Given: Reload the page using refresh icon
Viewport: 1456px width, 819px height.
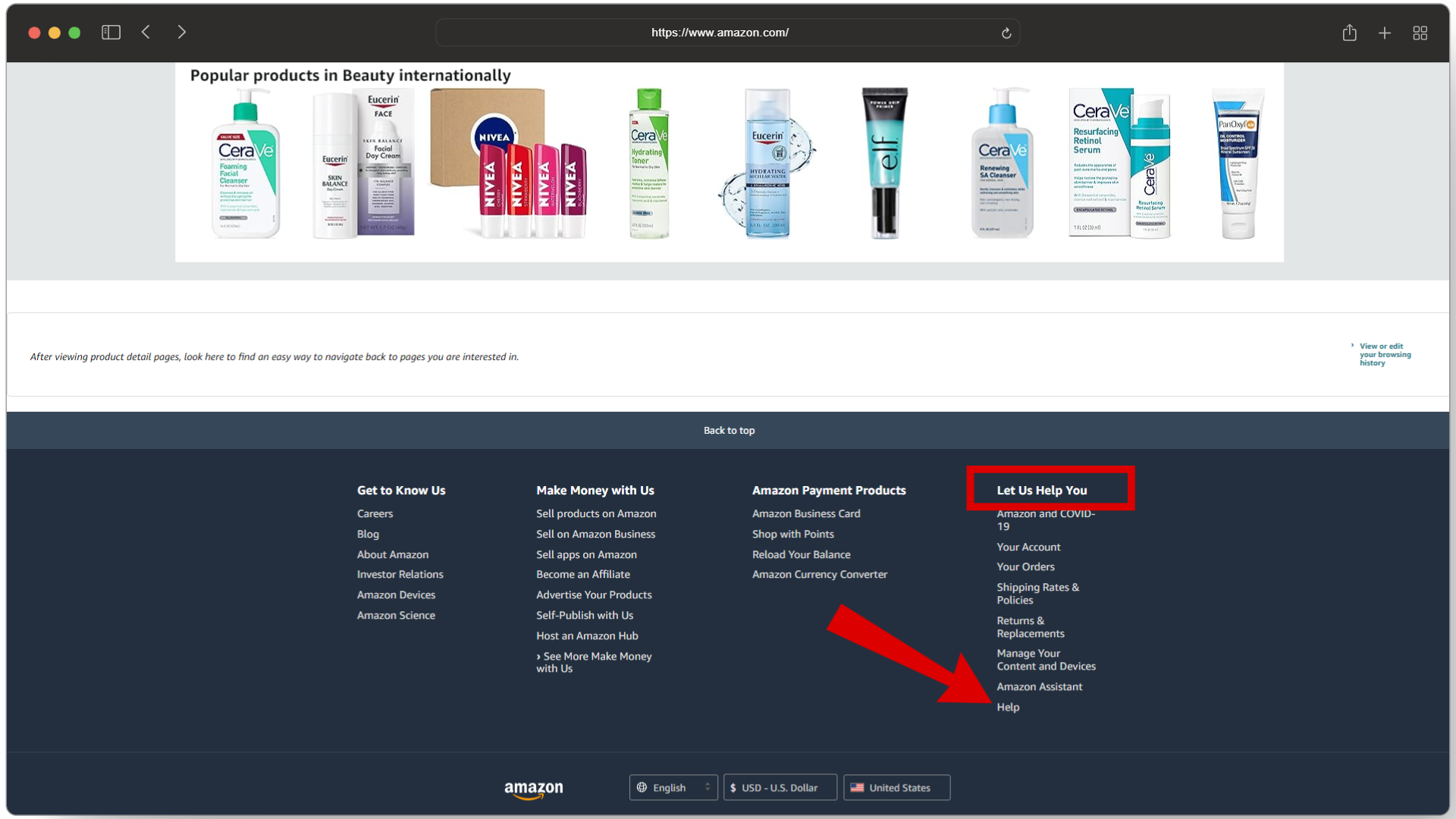Looking at the screenshot, I should tap(1006, 33).
